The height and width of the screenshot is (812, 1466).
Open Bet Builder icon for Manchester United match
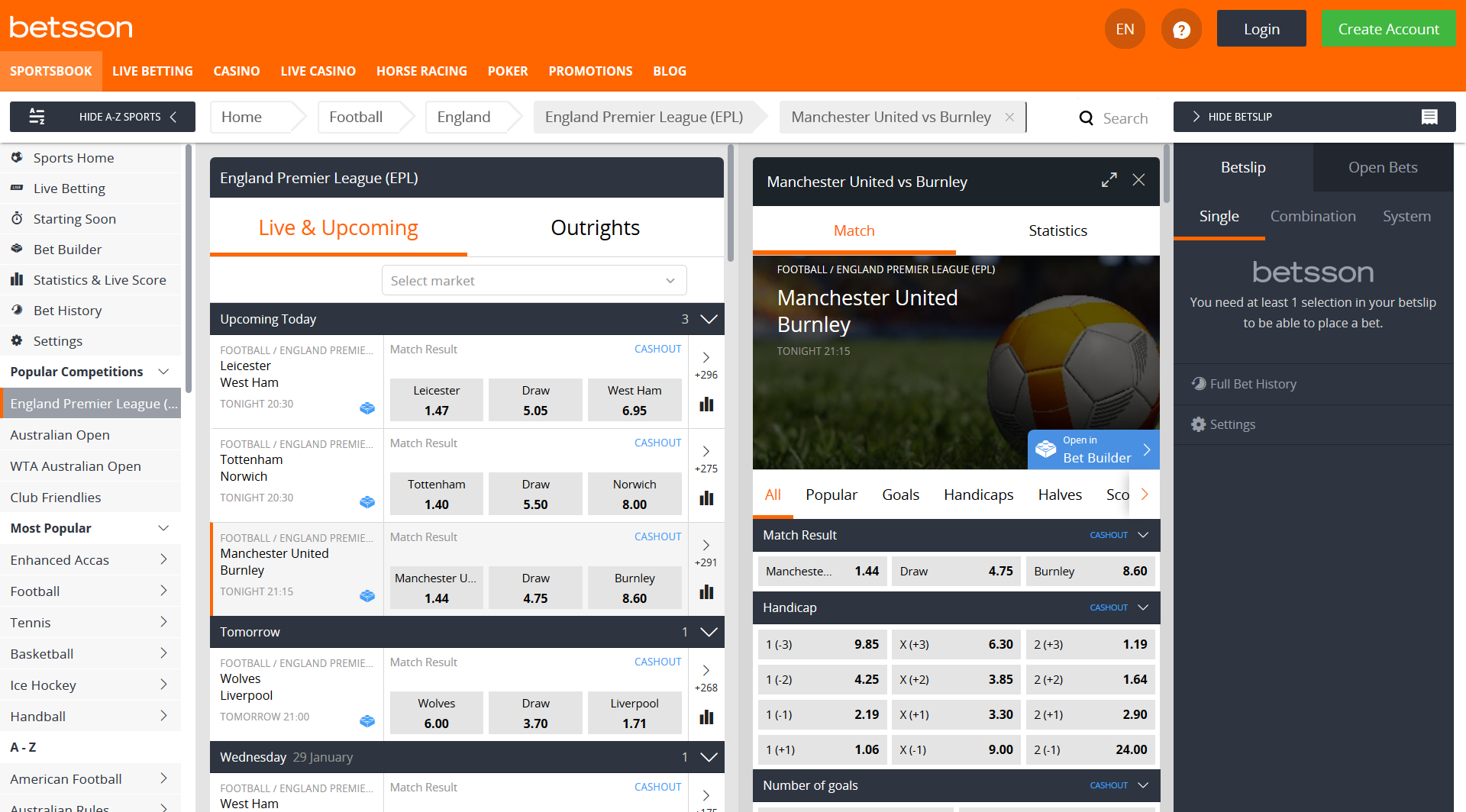(367, 596)
